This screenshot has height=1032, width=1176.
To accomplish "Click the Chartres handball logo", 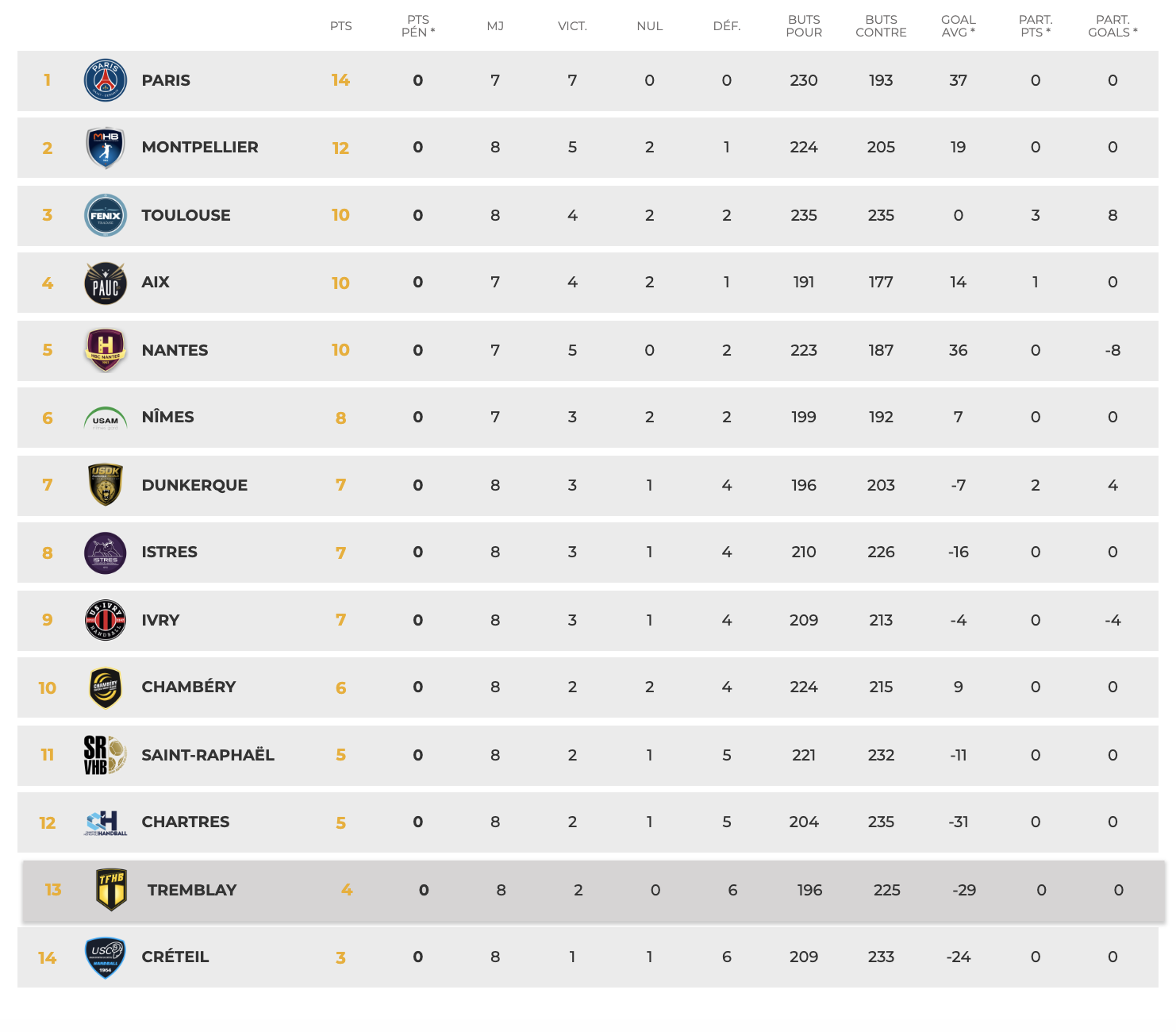I will click(106, 823).
